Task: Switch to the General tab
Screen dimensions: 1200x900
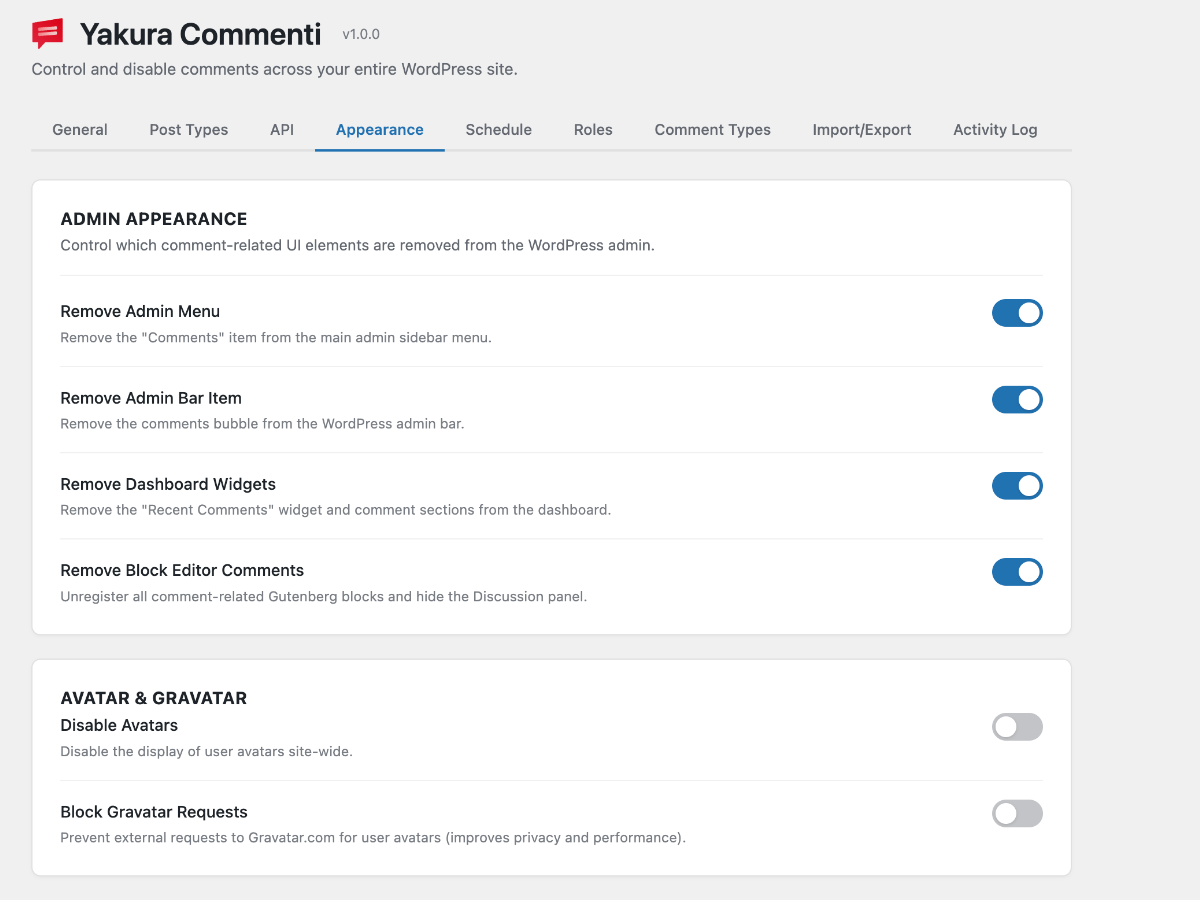Action: click(80, 129)
